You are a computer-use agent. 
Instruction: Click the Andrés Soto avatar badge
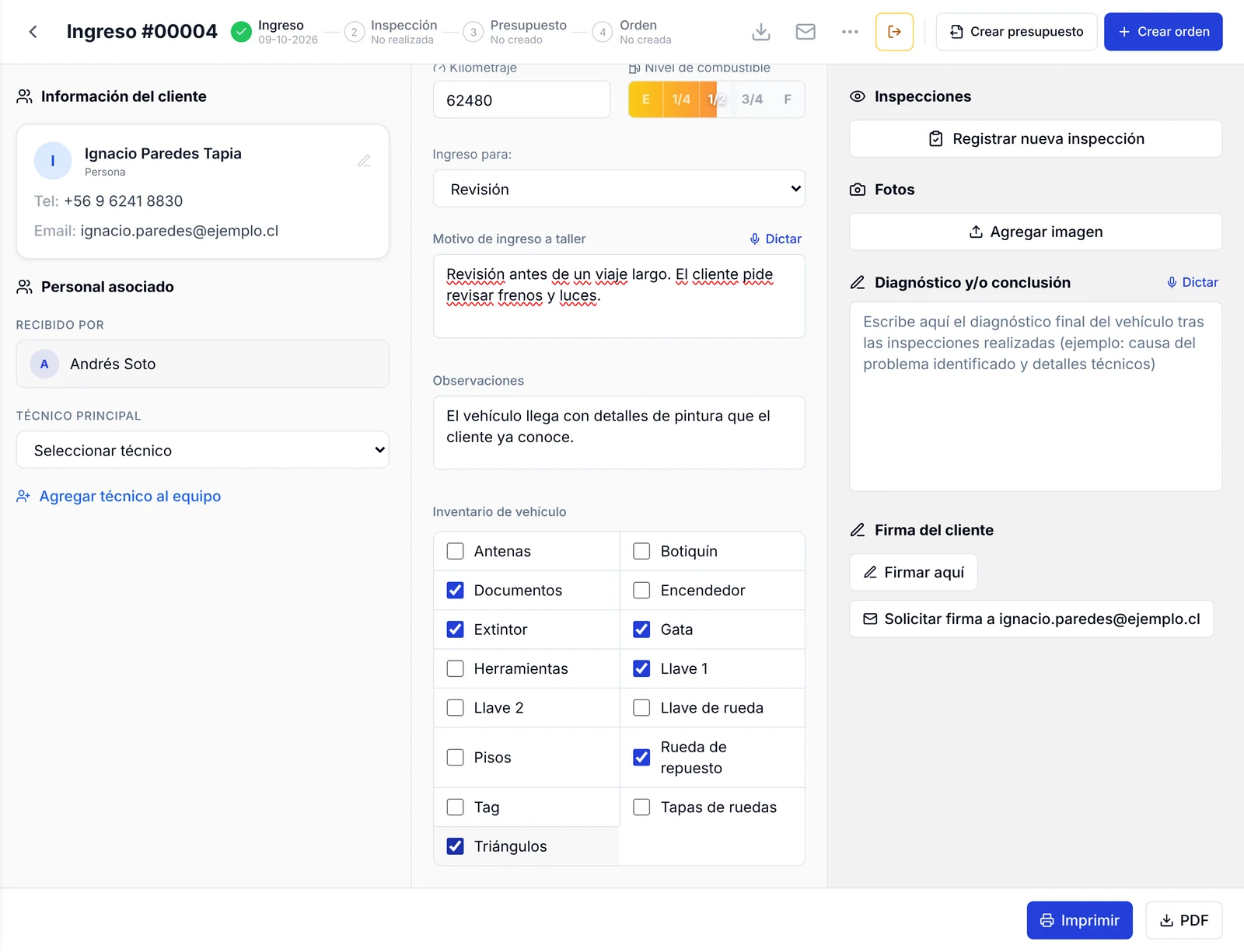coord(44,364)
